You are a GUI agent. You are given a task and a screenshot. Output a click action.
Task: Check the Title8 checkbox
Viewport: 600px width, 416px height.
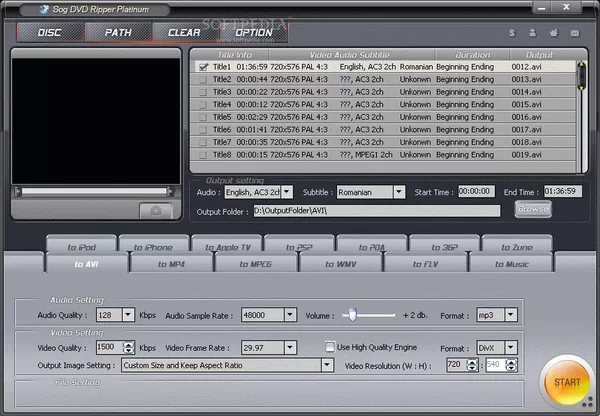203,155
